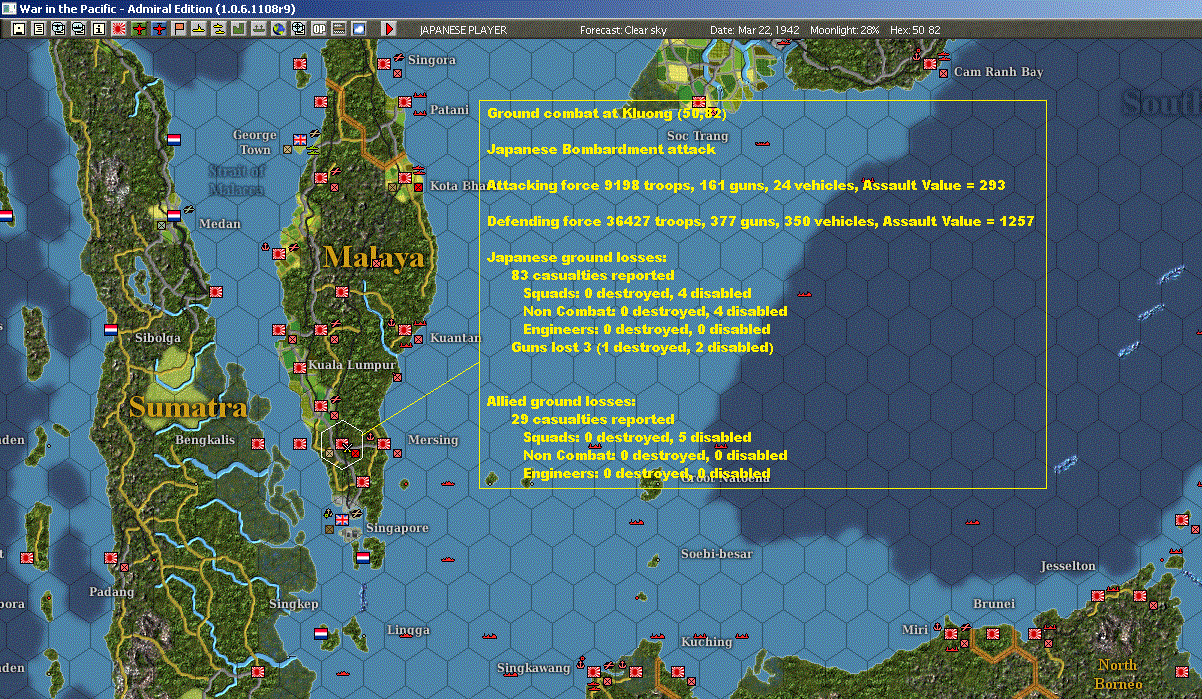Select the Japanese flag unit at Patani
The image size is (1202, 699).
click(405, 102)
